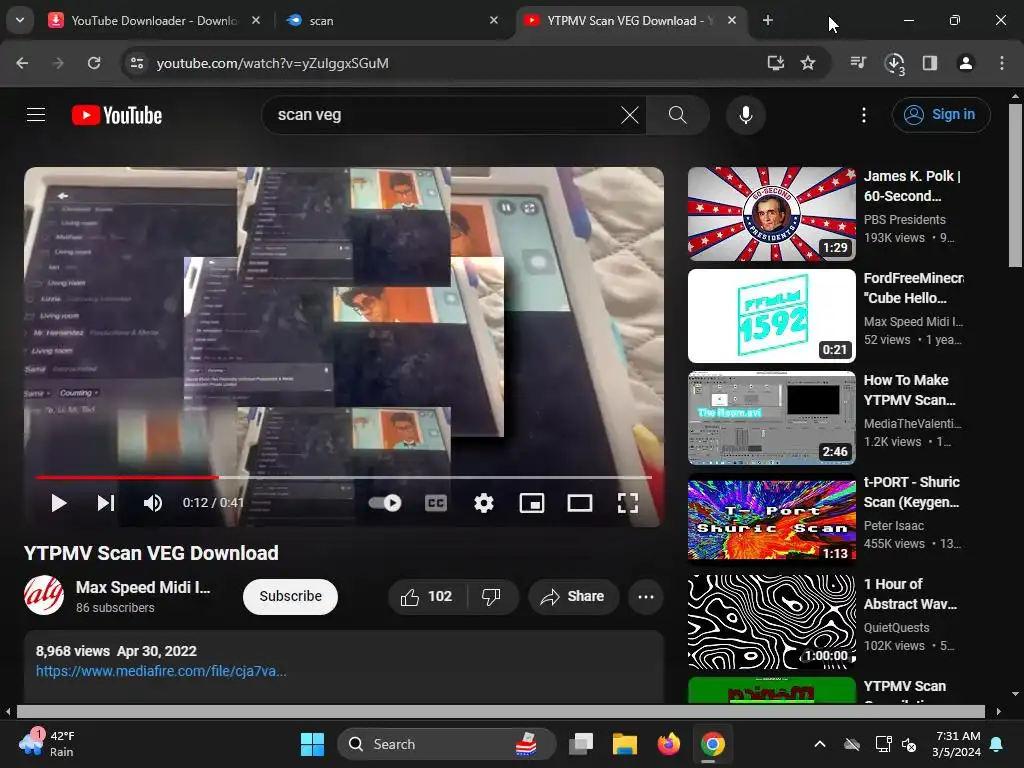Toggle the autoplay switch
The height and width of the screenshot is (768, 1024).
click(385, 503)
